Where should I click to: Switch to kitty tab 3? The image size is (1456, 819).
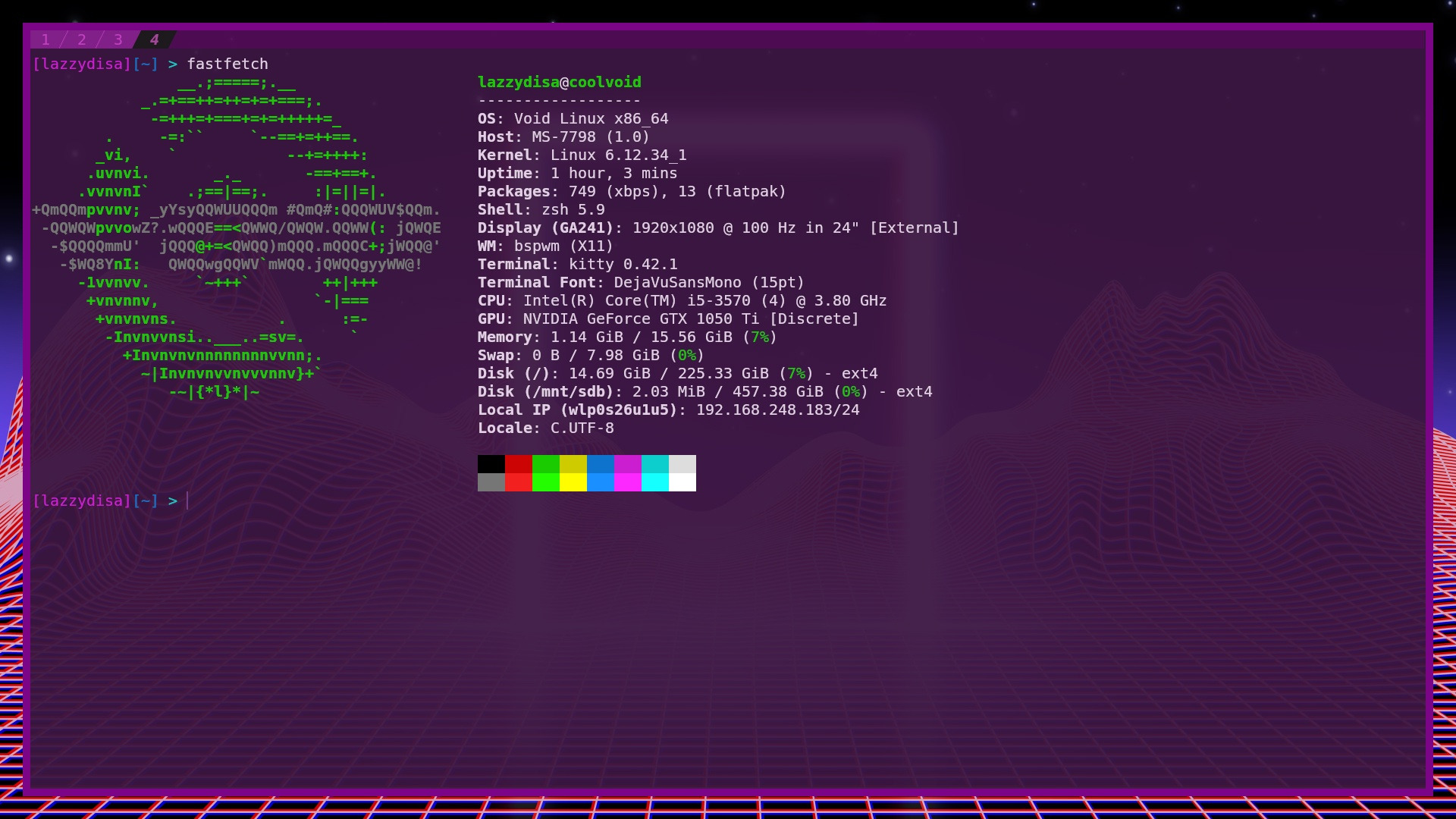click(x=118, y=39)
